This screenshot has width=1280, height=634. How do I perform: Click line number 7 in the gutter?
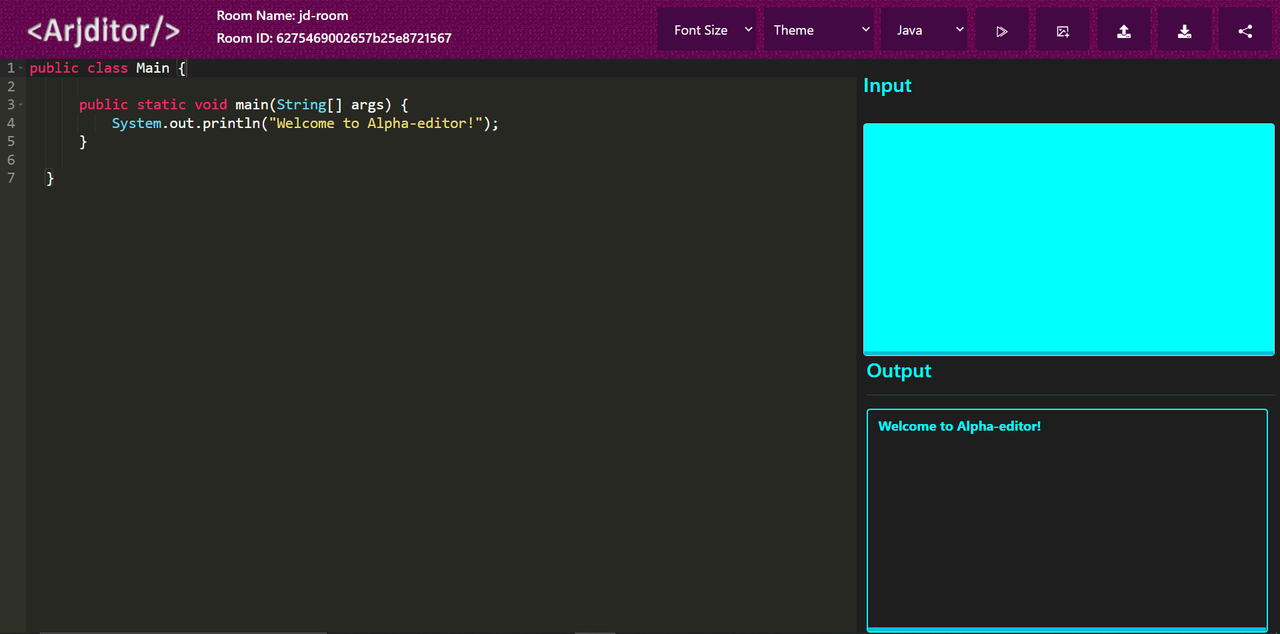[x=10, y=178]
